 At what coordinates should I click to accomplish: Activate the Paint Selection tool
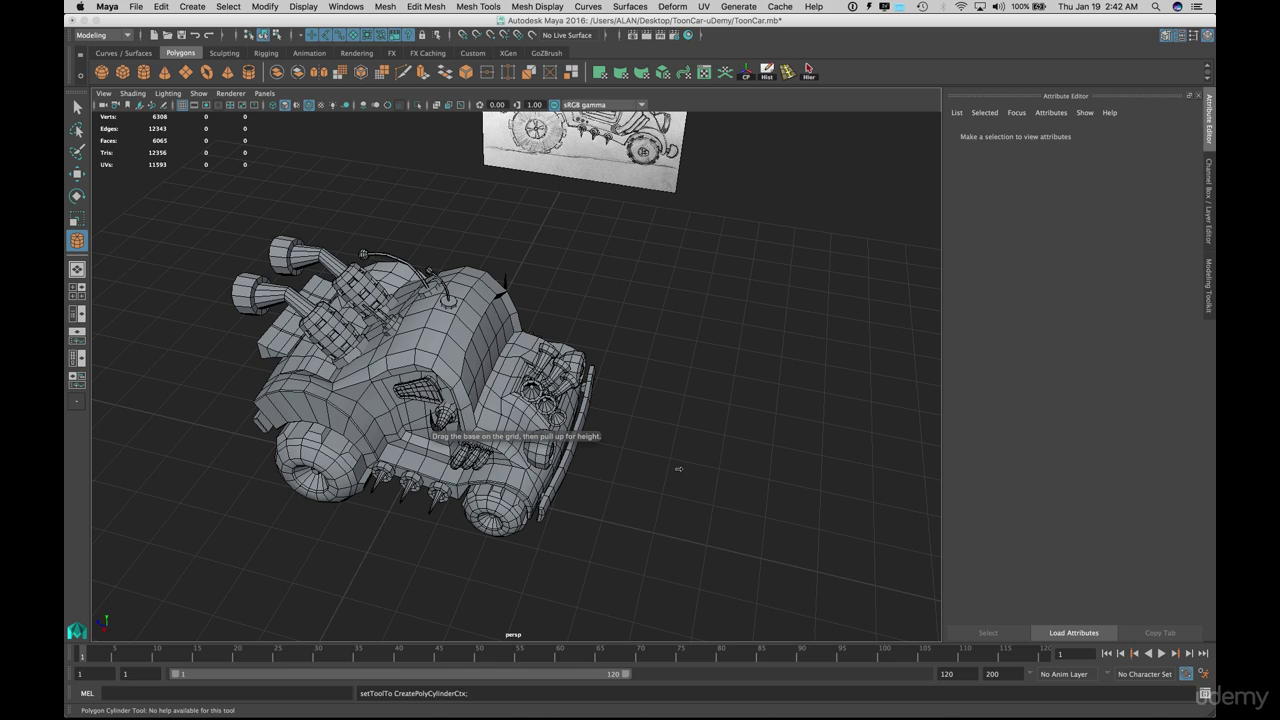pyautogui.click(x=77, y=152)
